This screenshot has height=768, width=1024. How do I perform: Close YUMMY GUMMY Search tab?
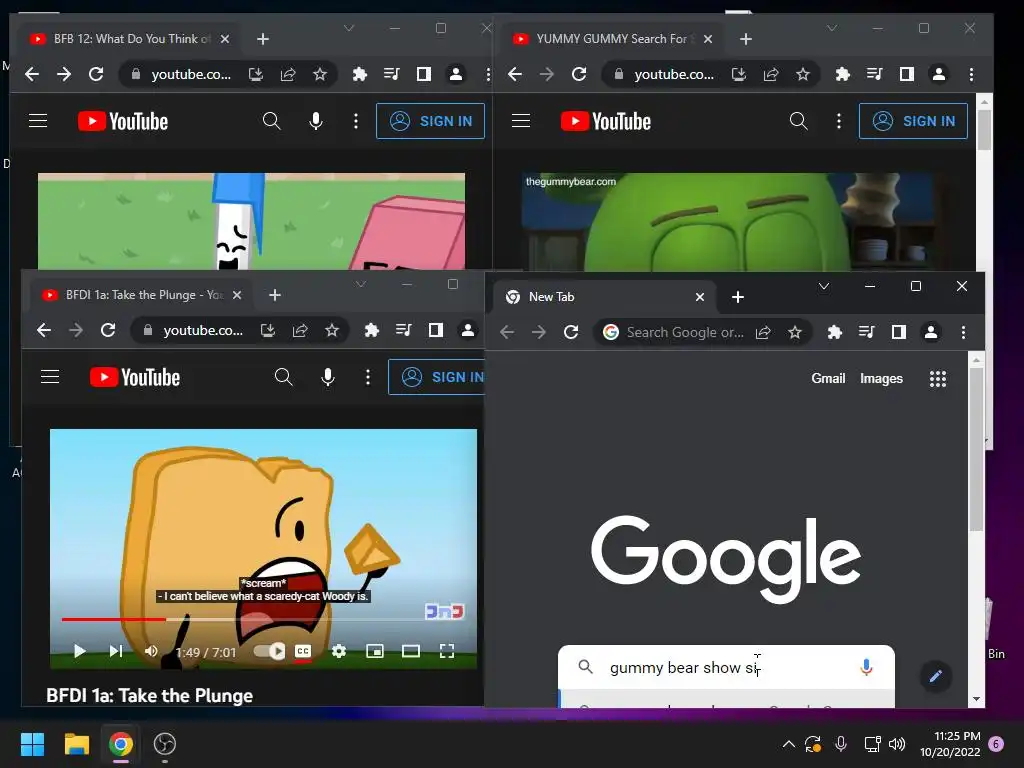tap(708, 39)
